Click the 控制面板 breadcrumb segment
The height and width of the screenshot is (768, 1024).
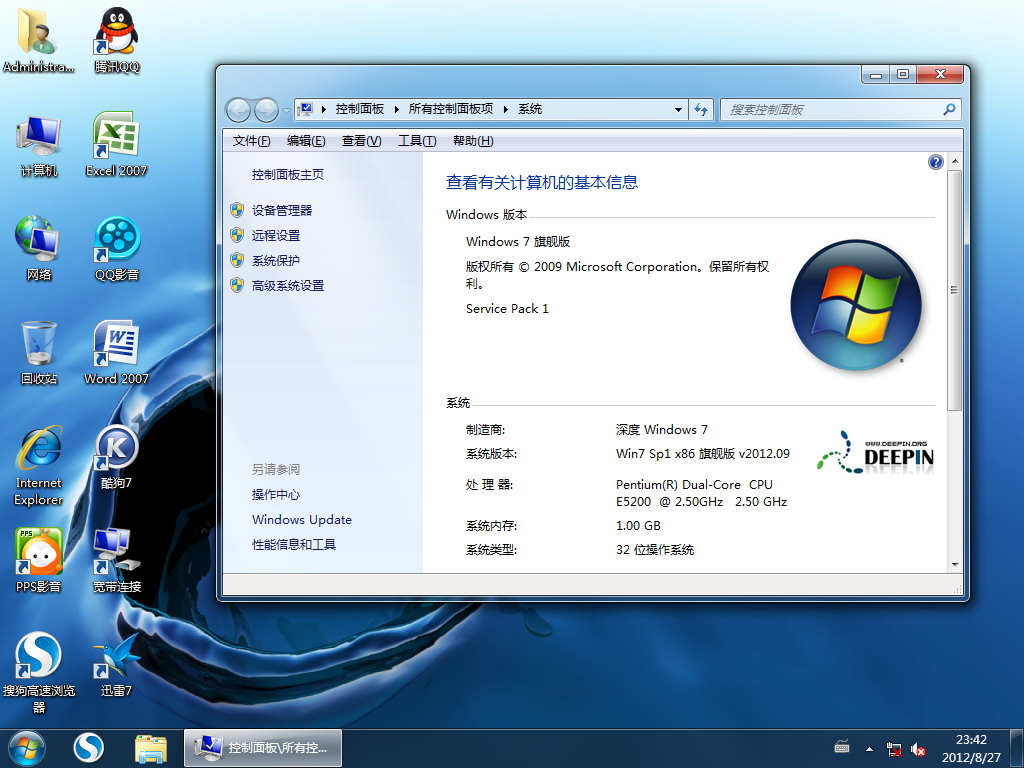pos(360,109)
